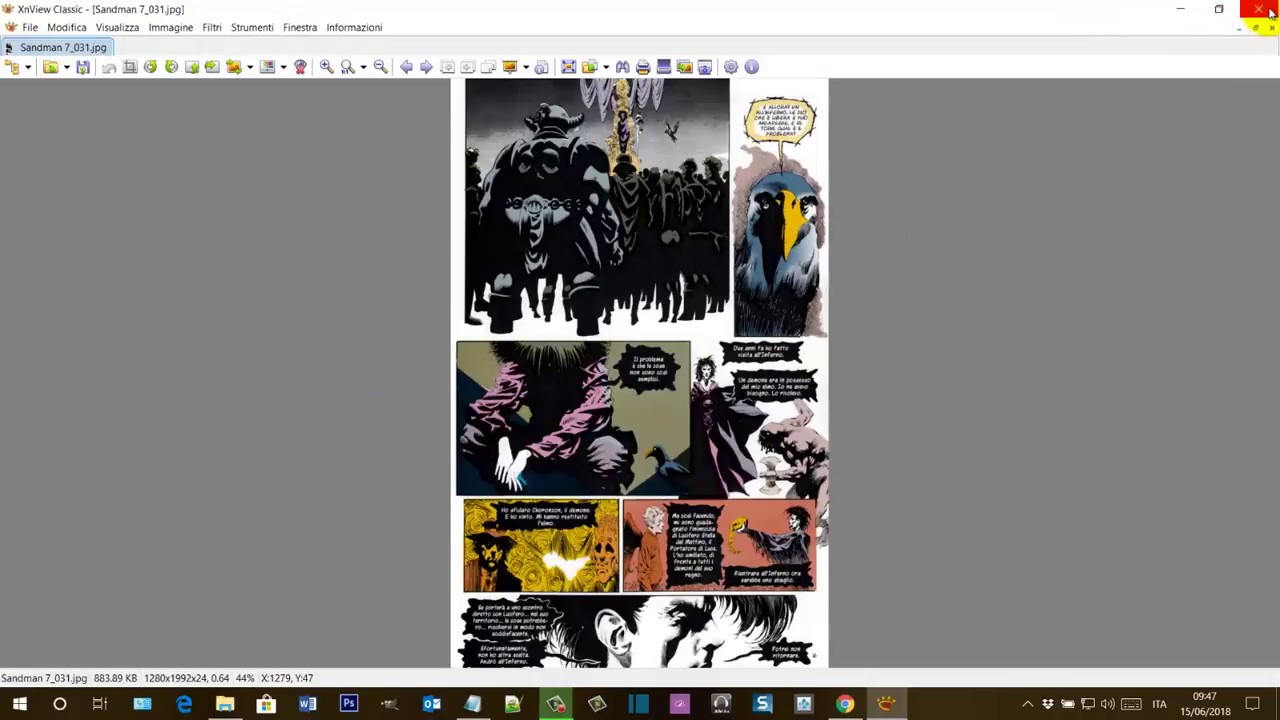This screenshot has height=720, width=1280.
Task: Click the Mirror horizontal toolbar icon
Action: pos(212,67)
